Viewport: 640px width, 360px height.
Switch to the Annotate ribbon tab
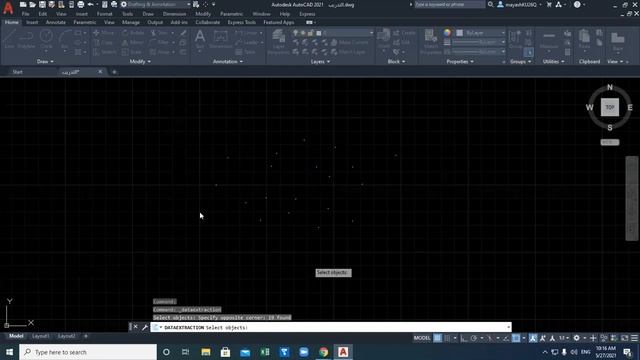56,22
